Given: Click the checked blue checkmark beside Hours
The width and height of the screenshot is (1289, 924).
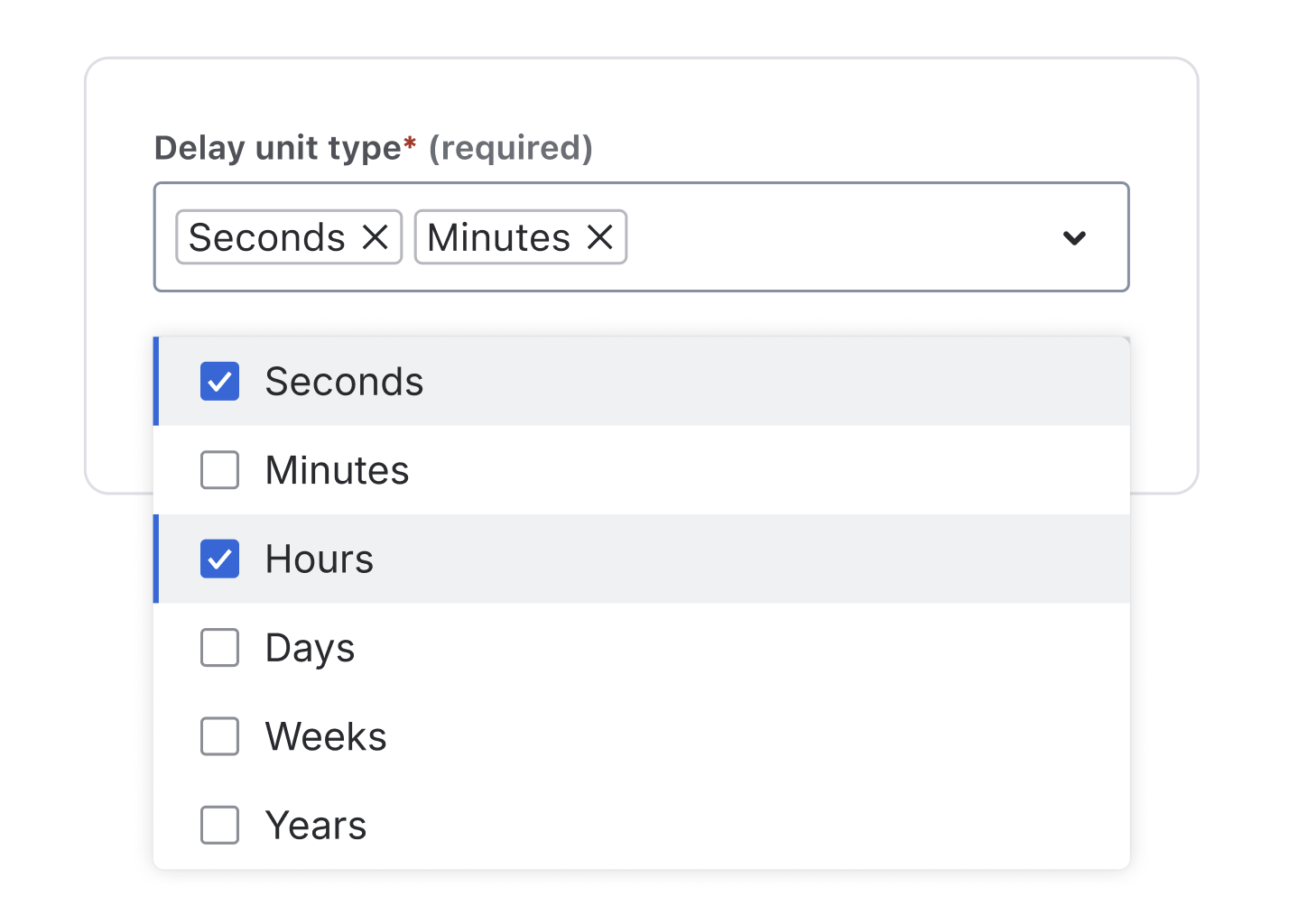Looking at the screenshot, I should (x=219, y=559).
